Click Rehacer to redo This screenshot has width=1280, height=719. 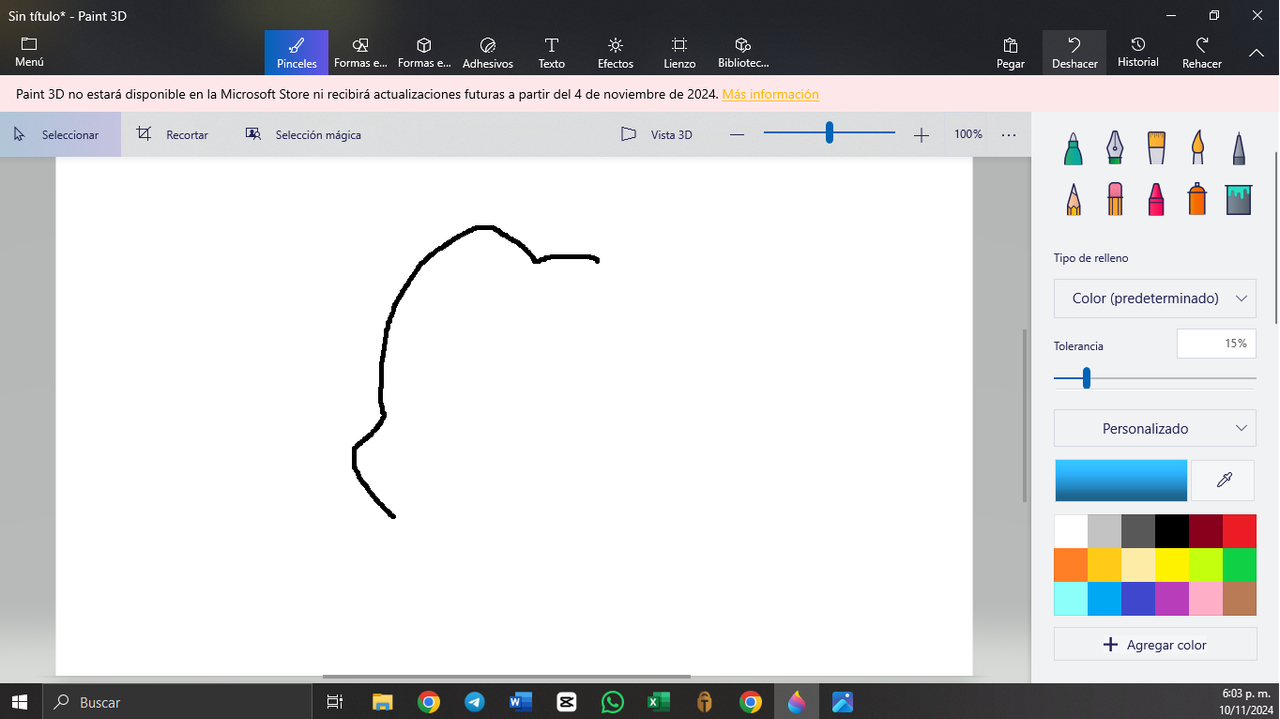1202,52
